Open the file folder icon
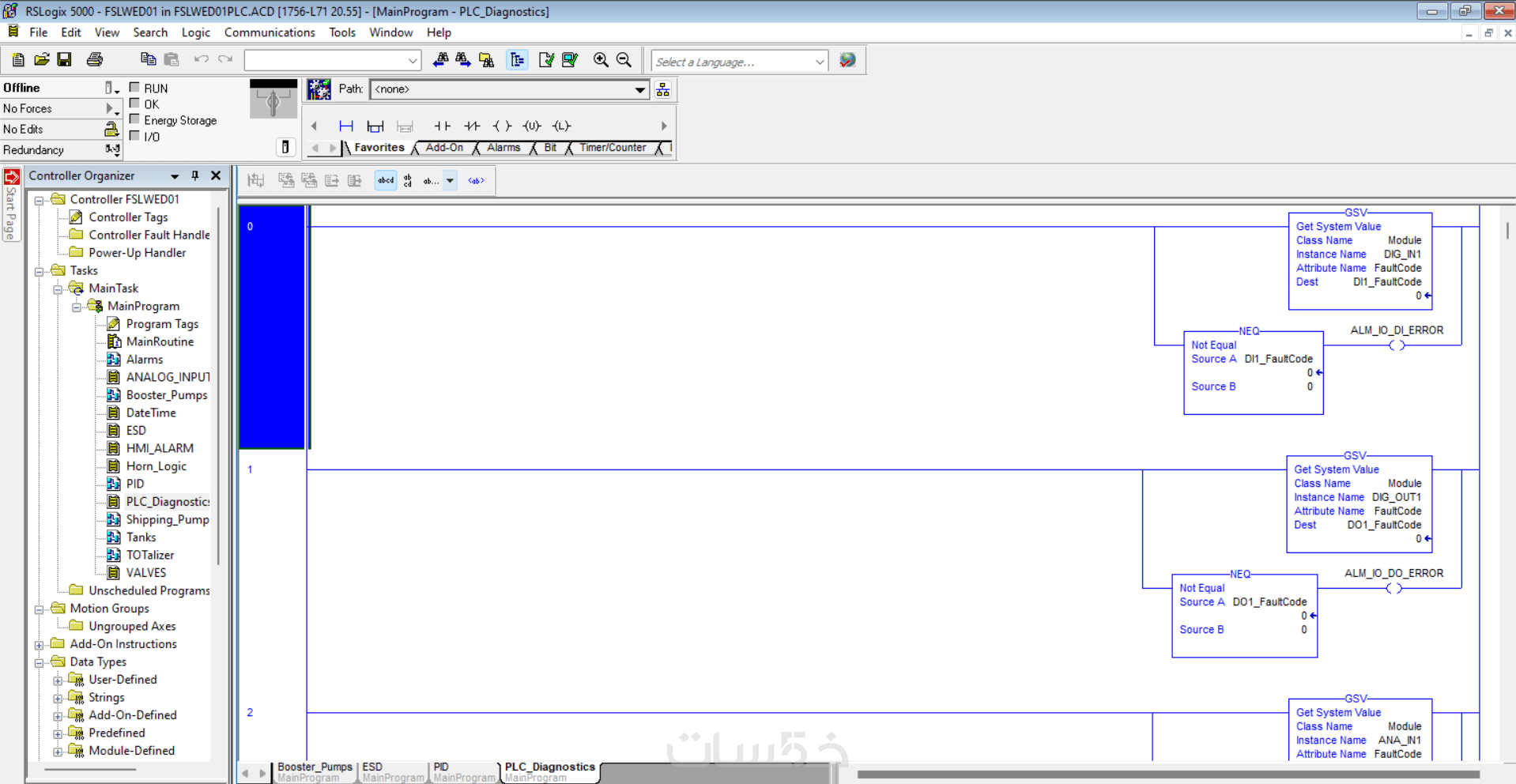This screenshot has height=784, width=1516. click(x=41, y=59)
